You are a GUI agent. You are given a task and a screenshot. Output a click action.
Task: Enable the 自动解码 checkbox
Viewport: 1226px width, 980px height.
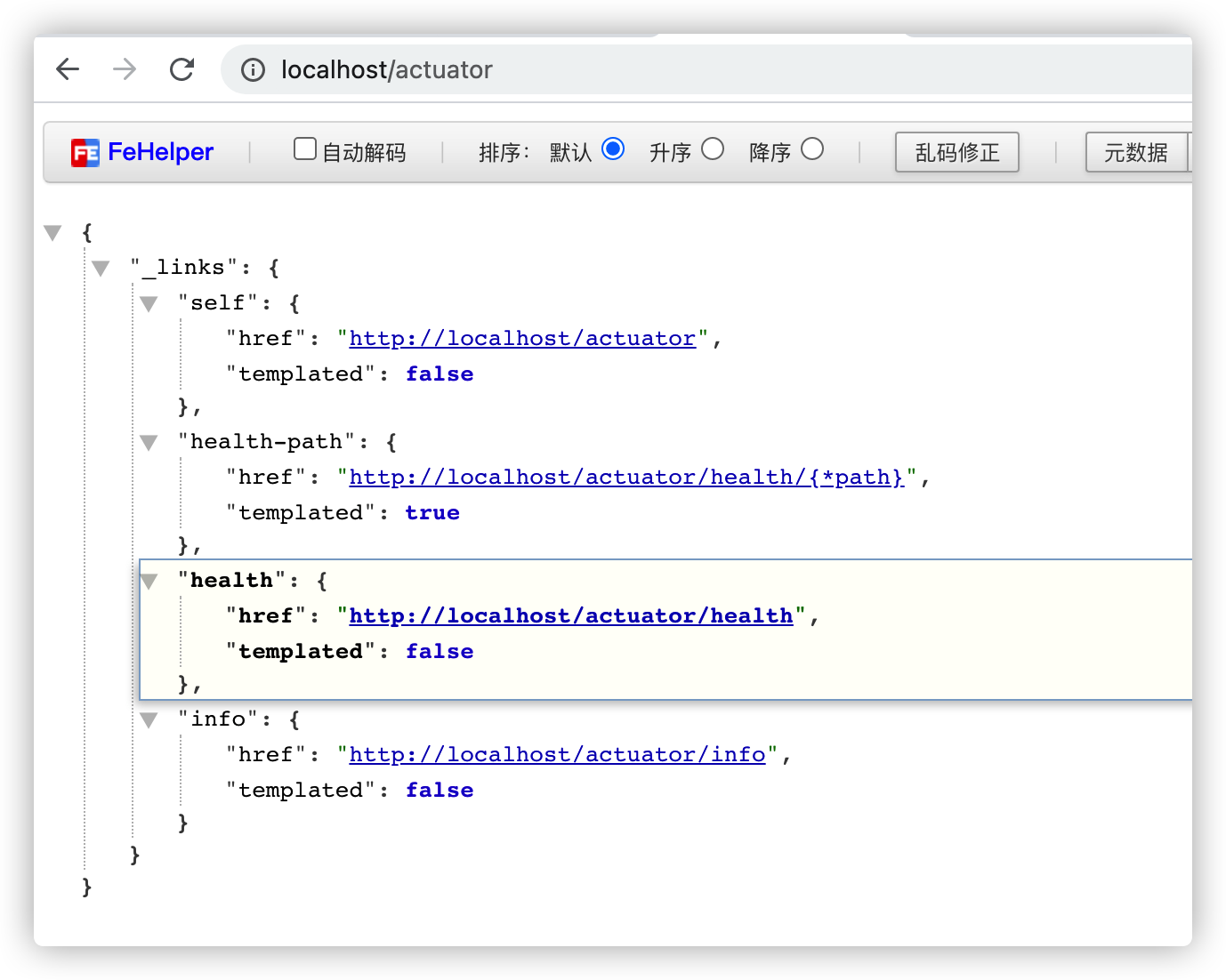pyautogui.click(x=305, y=149)
